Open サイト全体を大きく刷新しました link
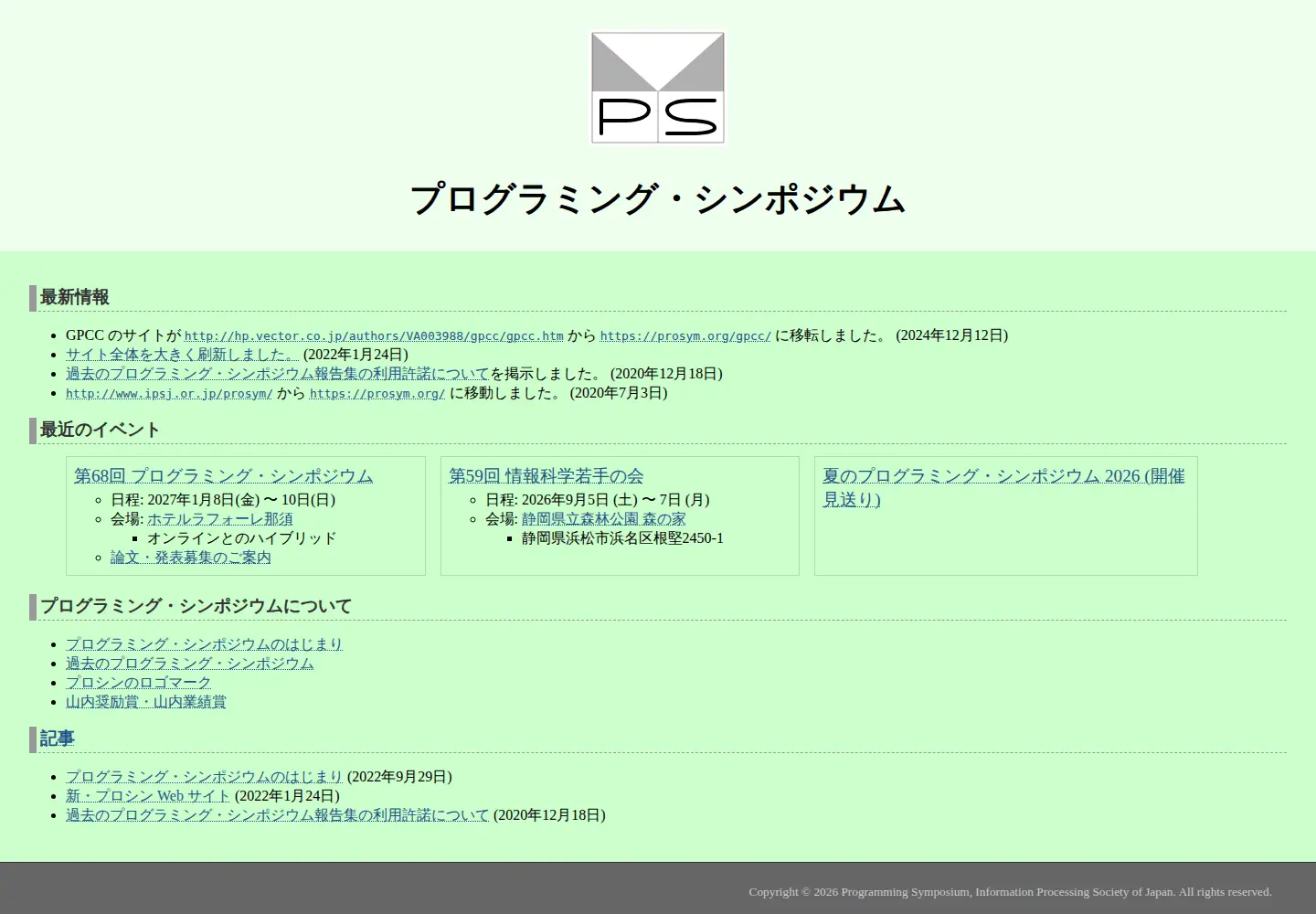The image size is (1316, 914). click(182, 355)
